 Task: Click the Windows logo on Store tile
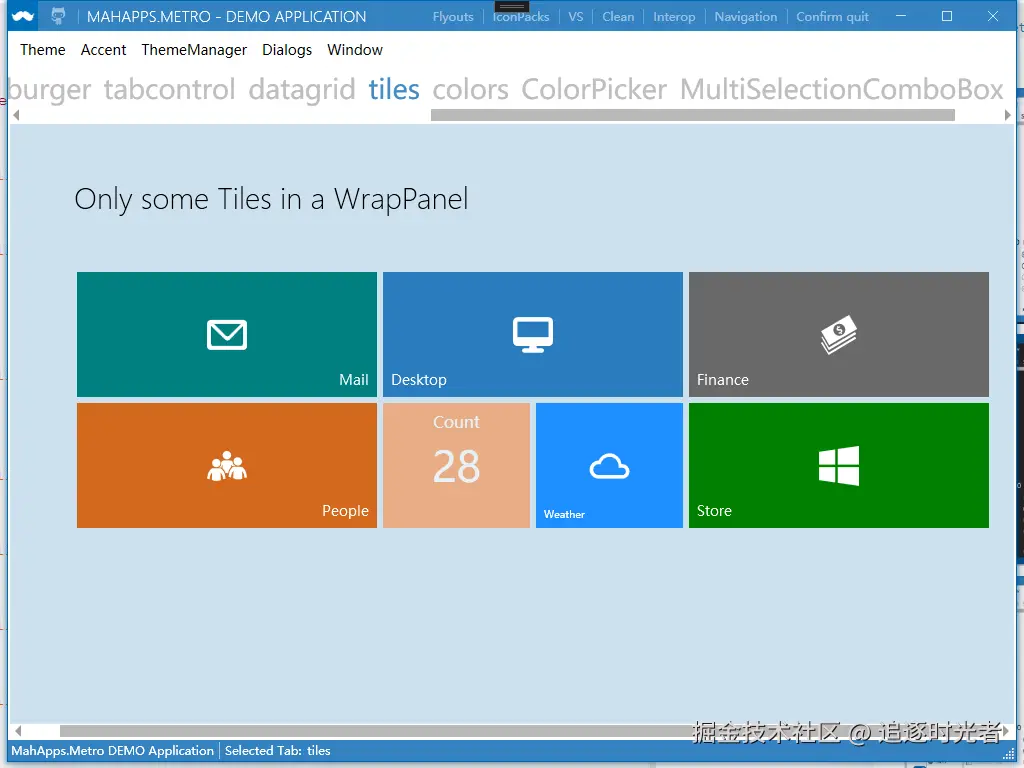[839, 466]
